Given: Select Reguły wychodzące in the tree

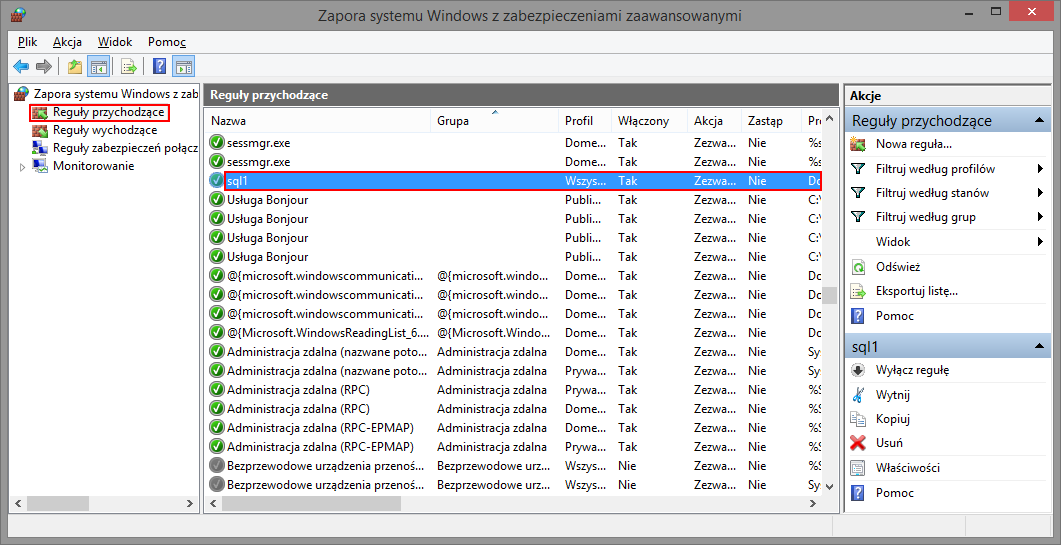Looking at the screenshot, I should pos(105,130).
